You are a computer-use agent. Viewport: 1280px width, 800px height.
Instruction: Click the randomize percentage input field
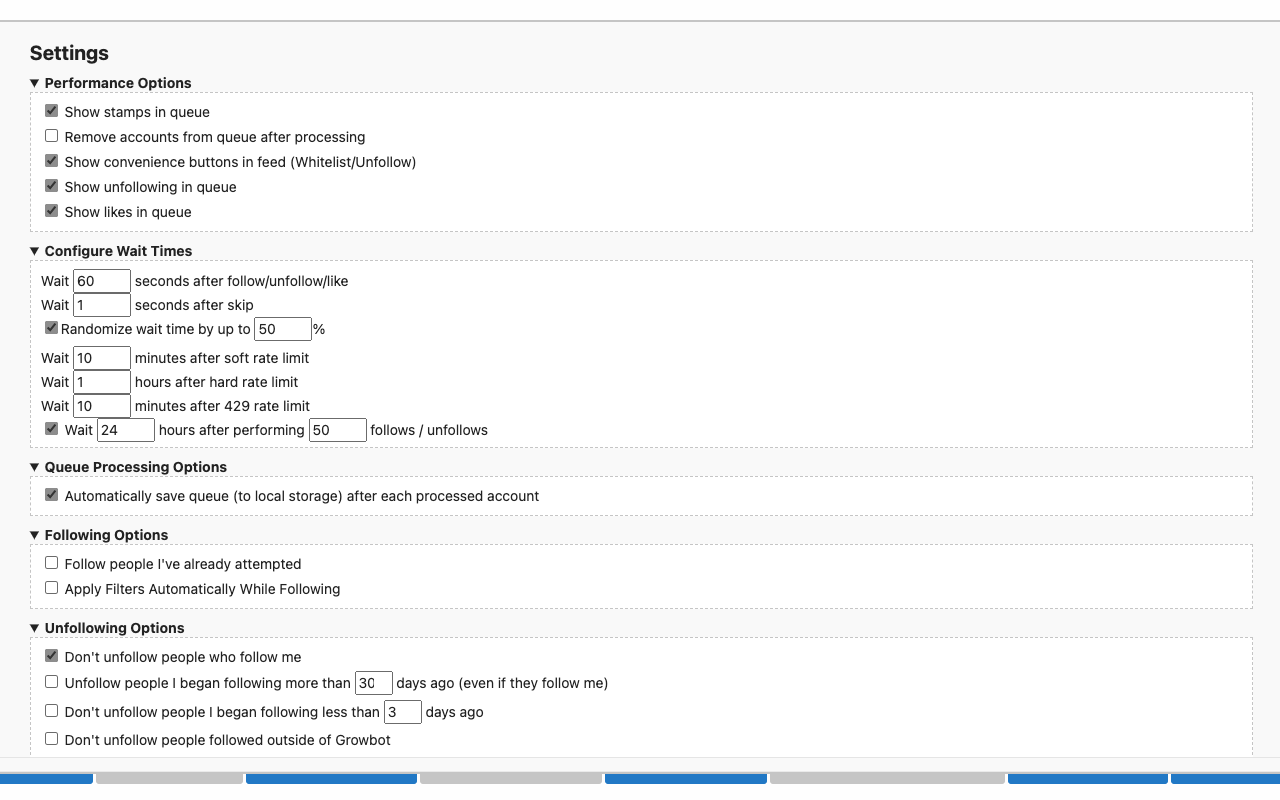tap(283, 329)
